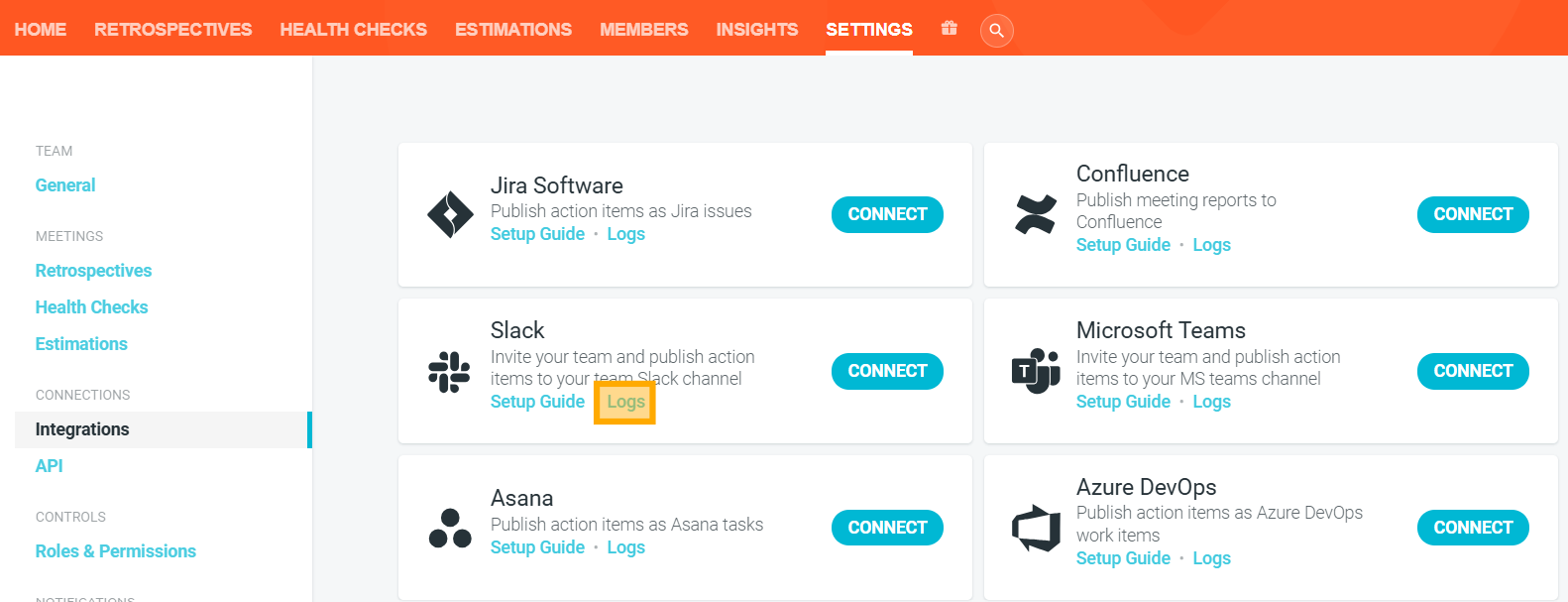Click "Publish action items as Jira issues" text
1568x602 pixels.
point(621,211)
